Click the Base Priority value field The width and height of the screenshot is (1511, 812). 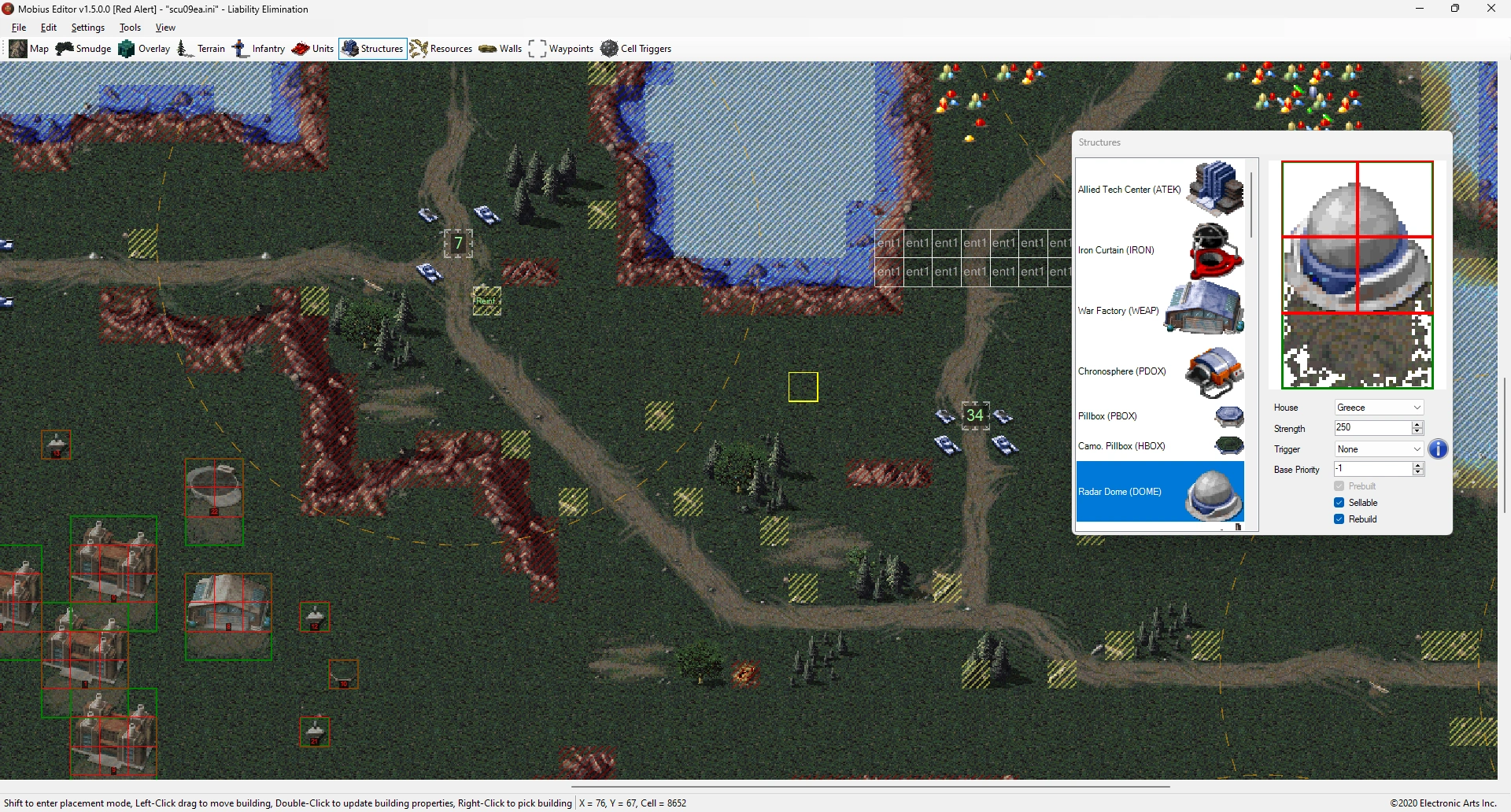(x=1373, y=469)
